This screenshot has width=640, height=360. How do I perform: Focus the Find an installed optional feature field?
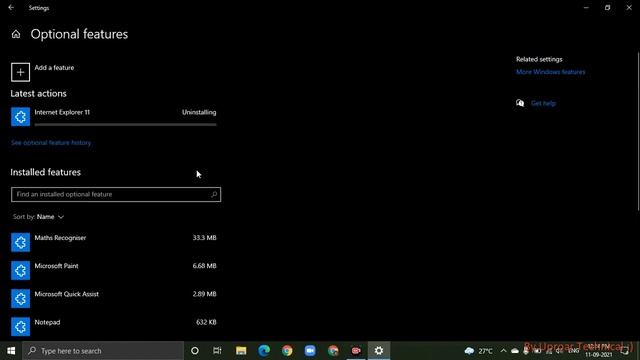(116, 194)
